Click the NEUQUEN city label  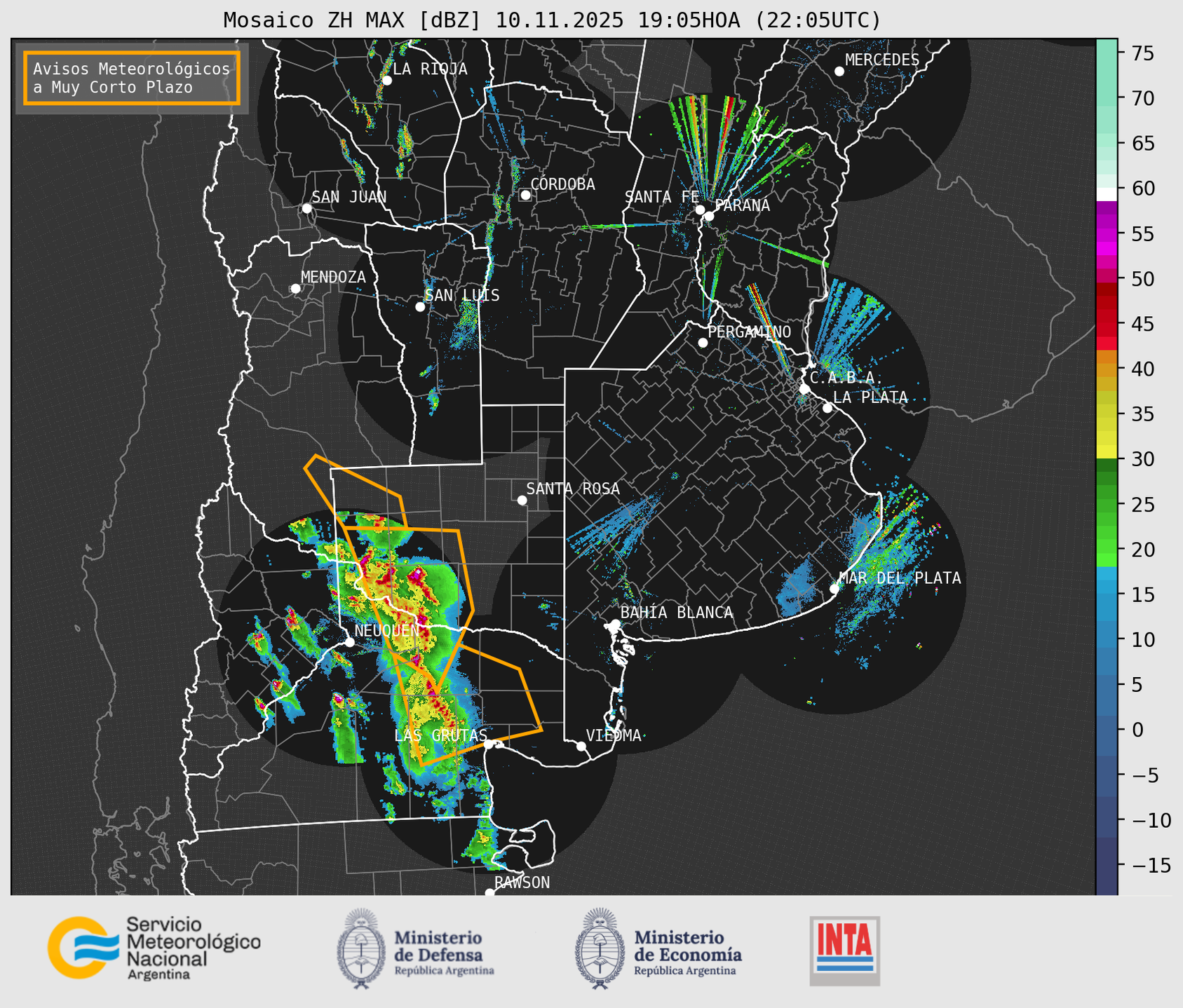(x=387, y=630)
